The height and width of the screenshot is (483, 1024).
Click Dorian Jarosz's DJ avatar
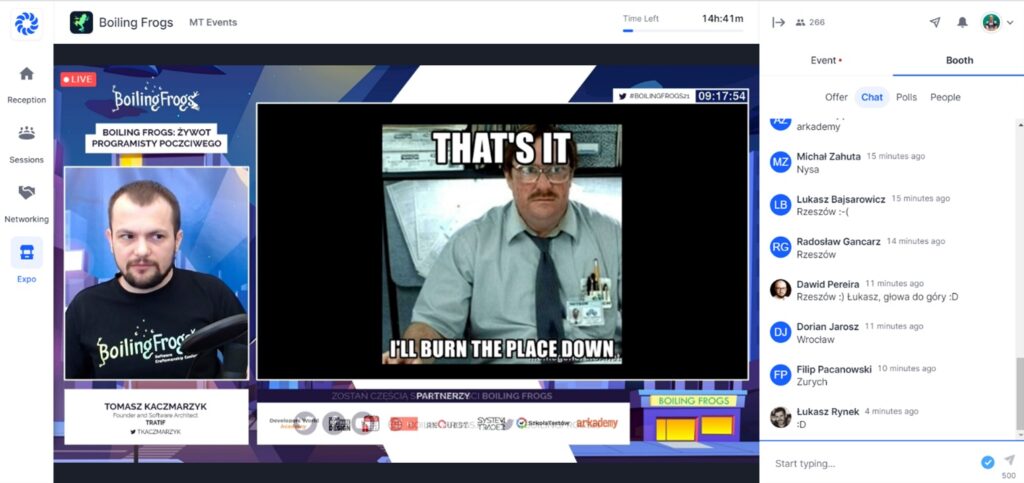pos(780,332)
